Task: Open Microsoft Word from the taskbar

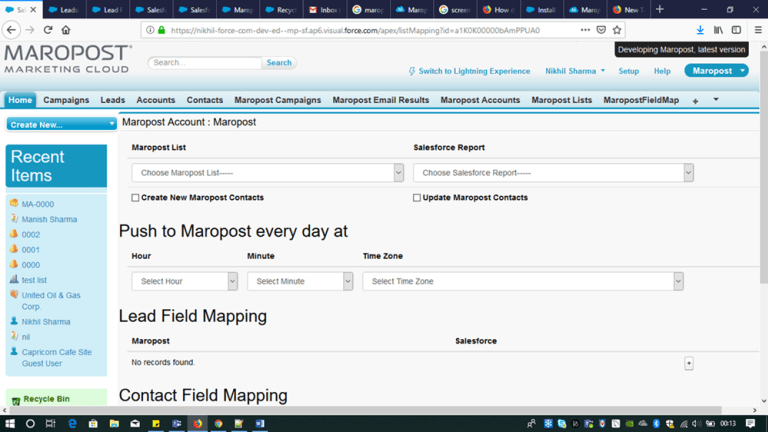Action: [260, 423]
